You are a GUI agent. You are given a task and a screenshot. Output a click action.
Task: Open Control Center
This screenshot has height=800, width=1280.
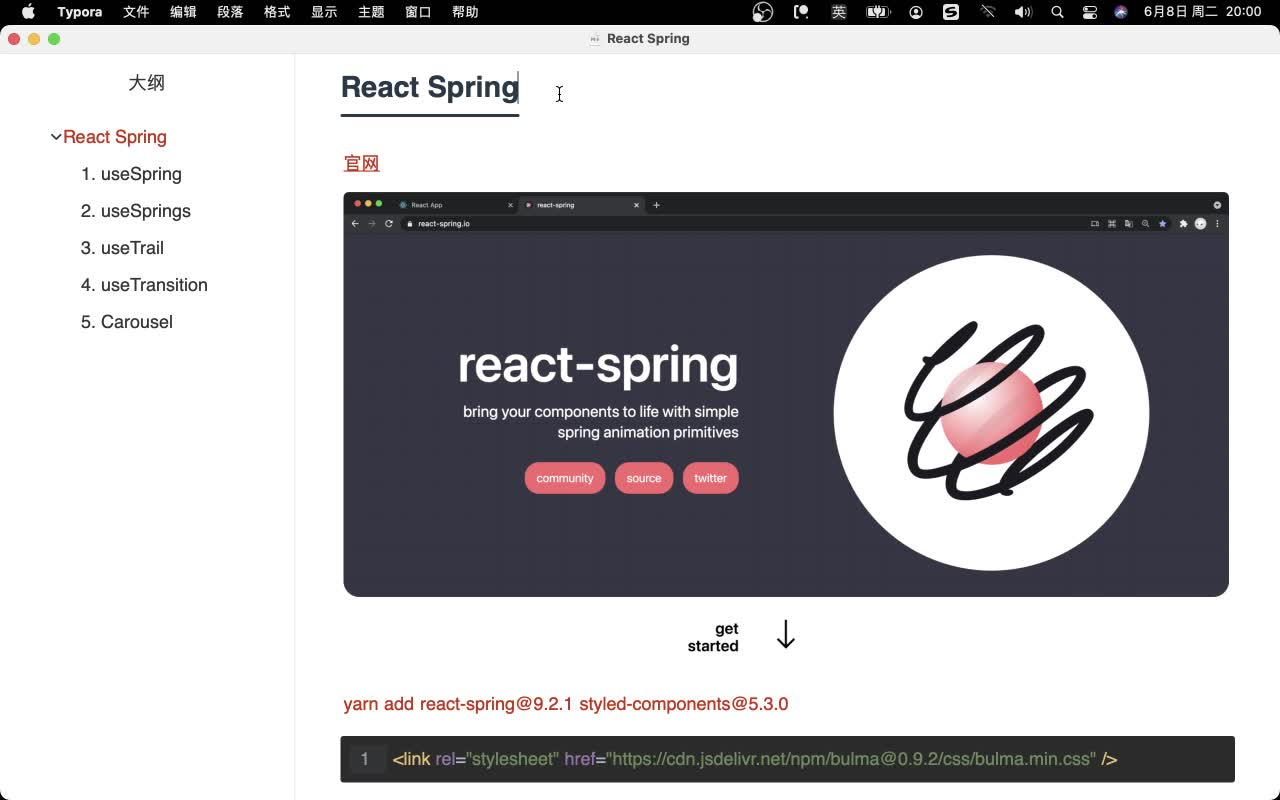(1090, 12)
